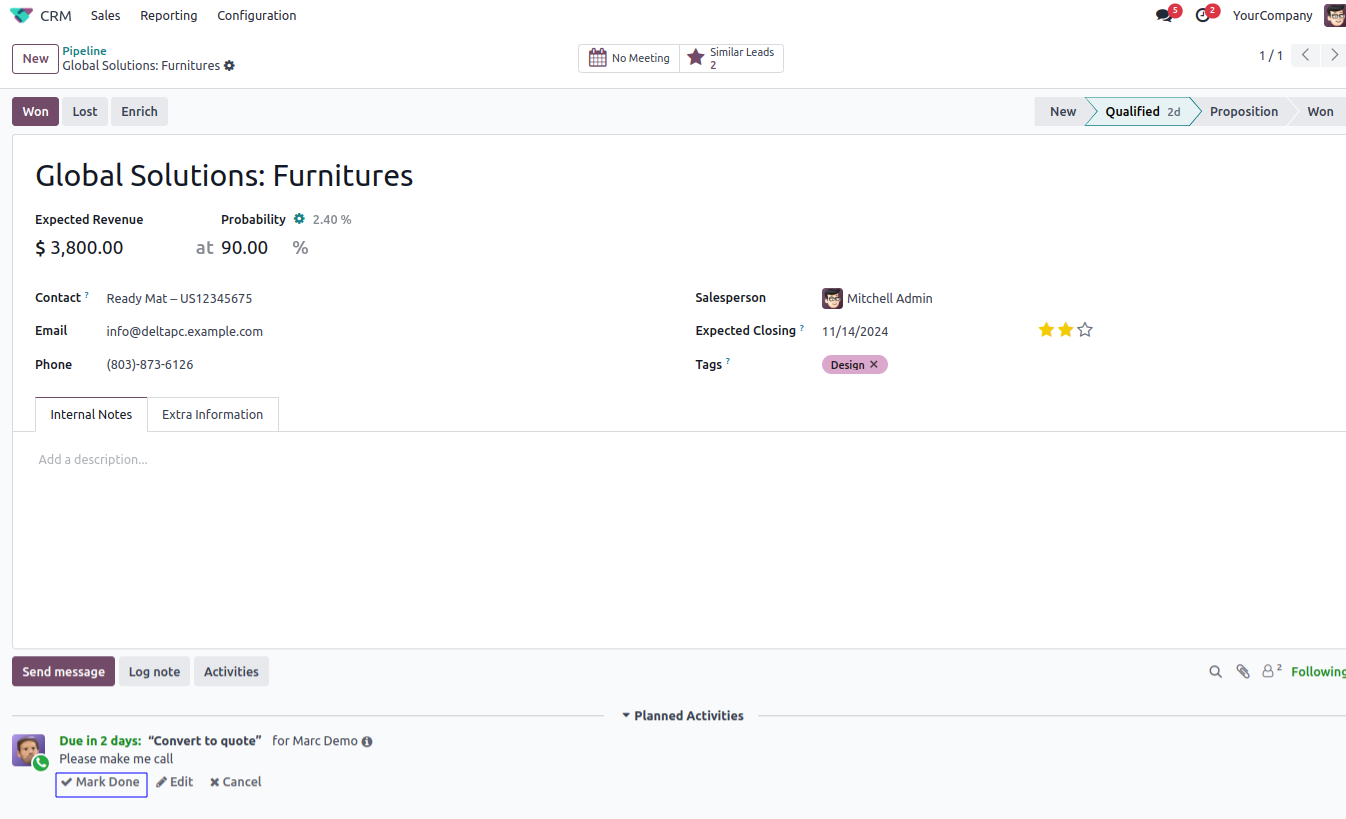The image size is (1346, 819).
Task: Set priority to three stars
Action: click(x=1085, y=330)
